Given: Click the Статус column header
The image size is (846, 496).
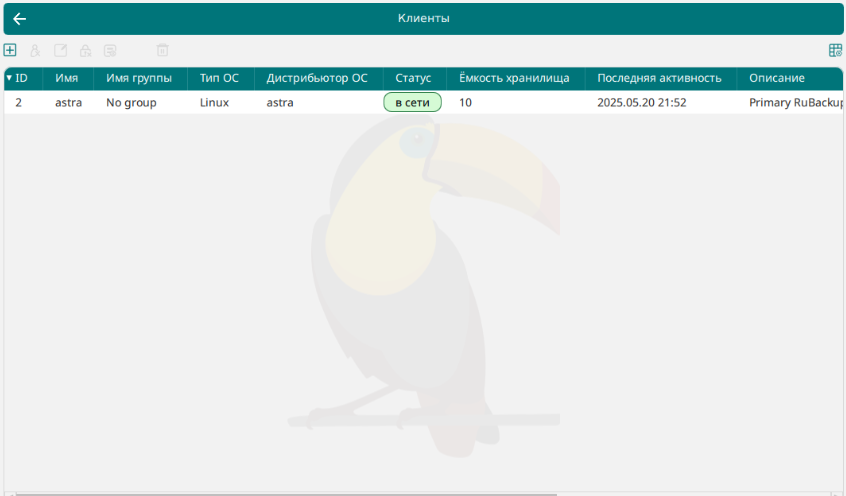Looking at the screenshot, I should (413, 78).
